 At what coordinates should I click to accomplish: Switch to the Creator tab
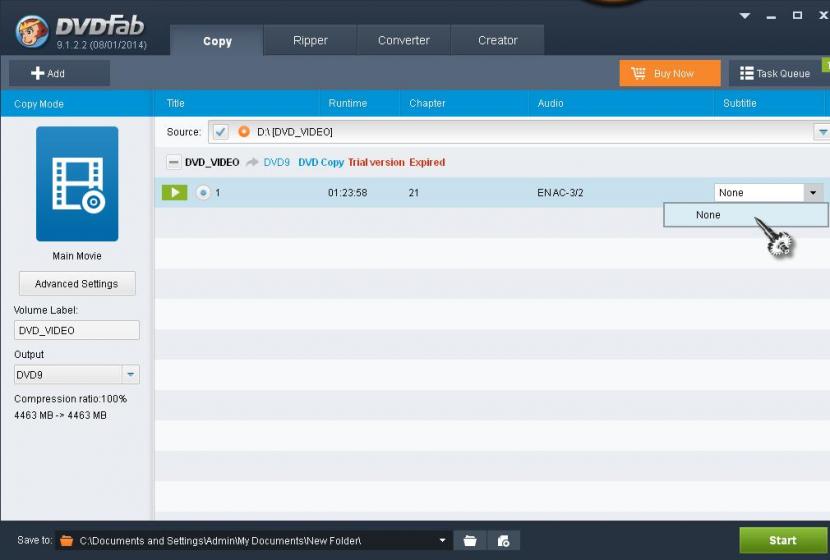tap(498, 40)
